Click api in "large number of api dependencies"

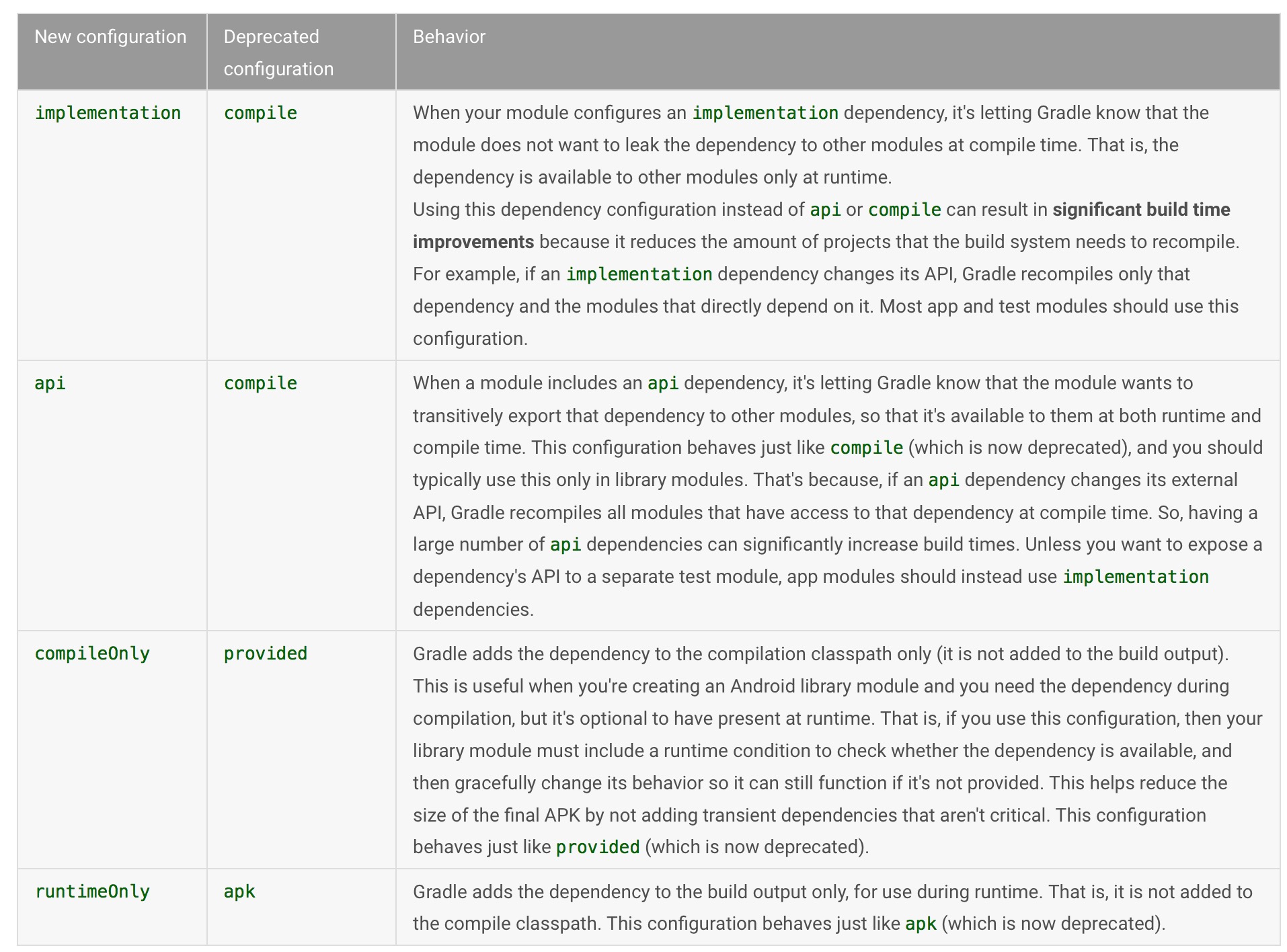click(x=565, y=545)
